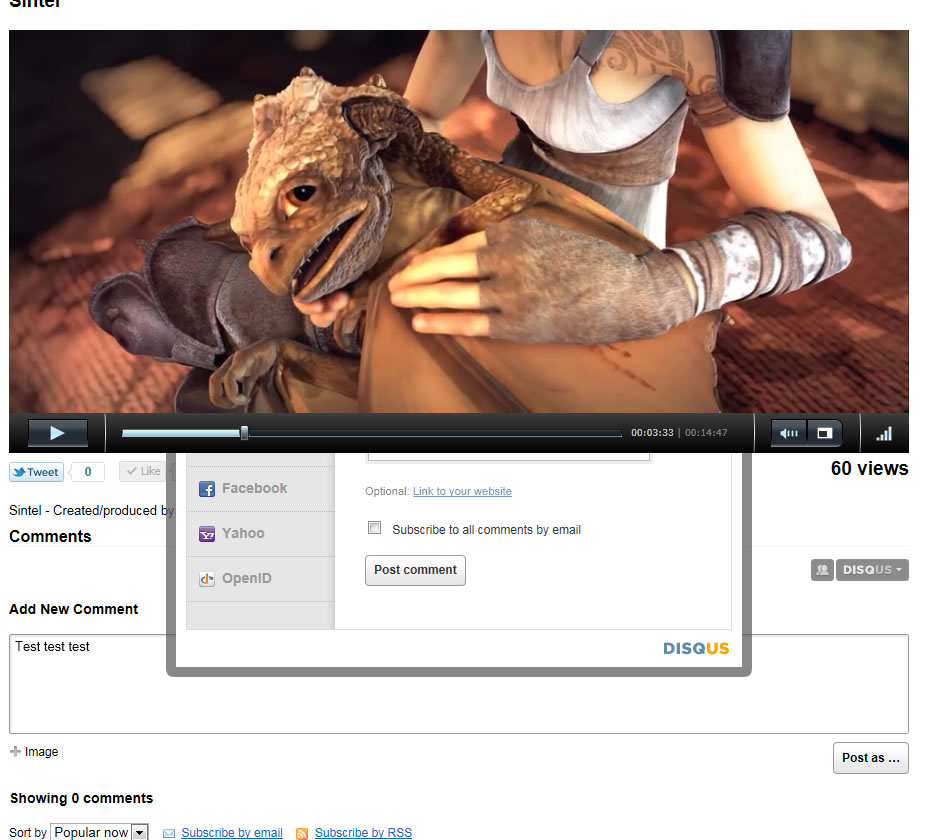Click Subscribe by RSS link
This screenshot has width=927, height=840.
point(363,832)
